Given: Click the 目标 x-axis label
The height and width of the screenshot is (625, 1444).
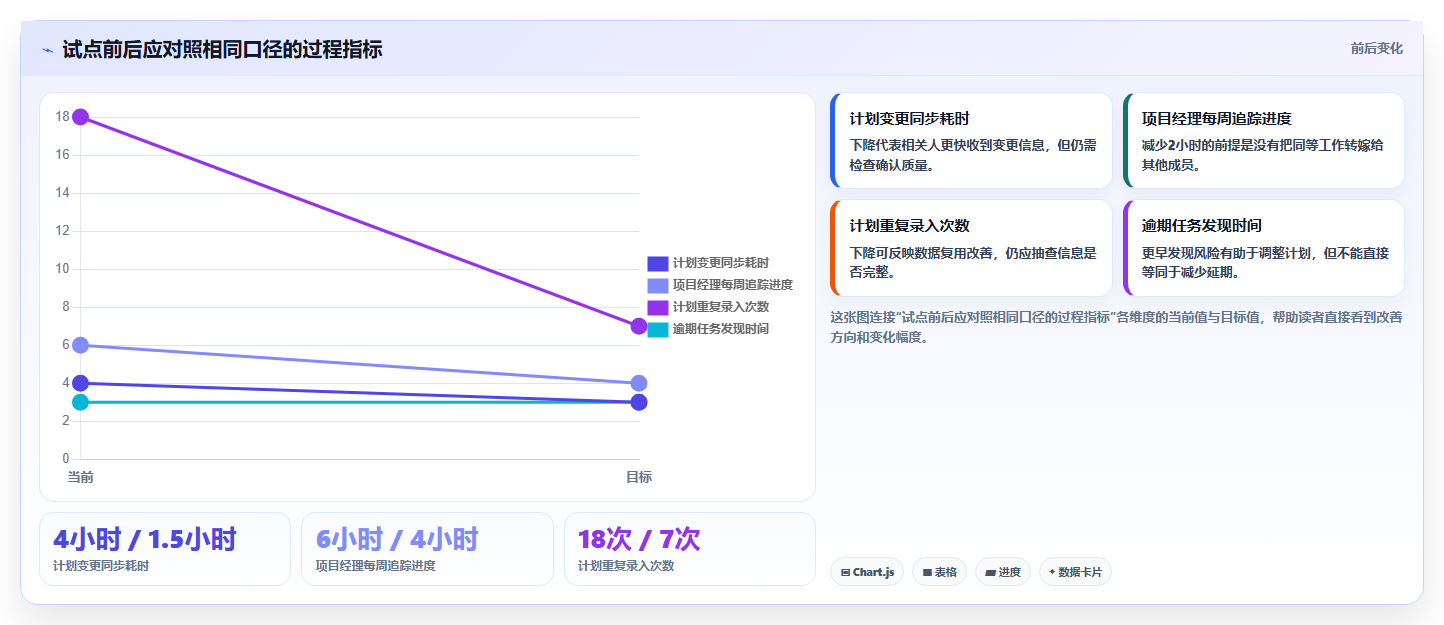Looking at the screenshot, I should coord(639,477).
